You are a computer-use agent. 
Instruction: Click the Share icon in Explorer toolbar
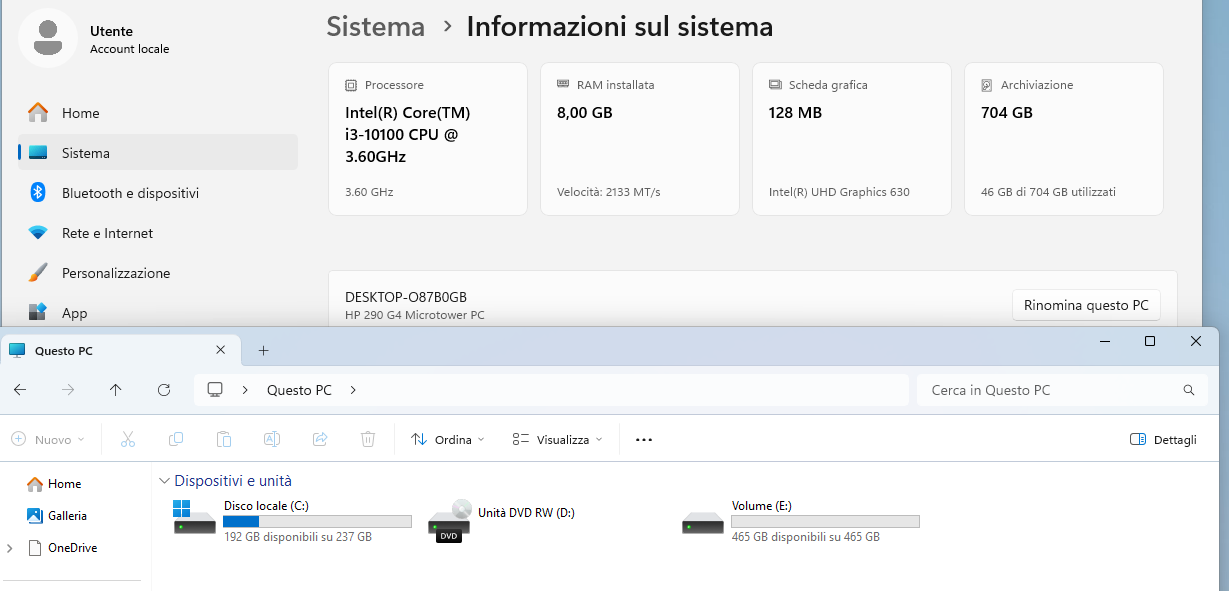(x=320, y=439)
